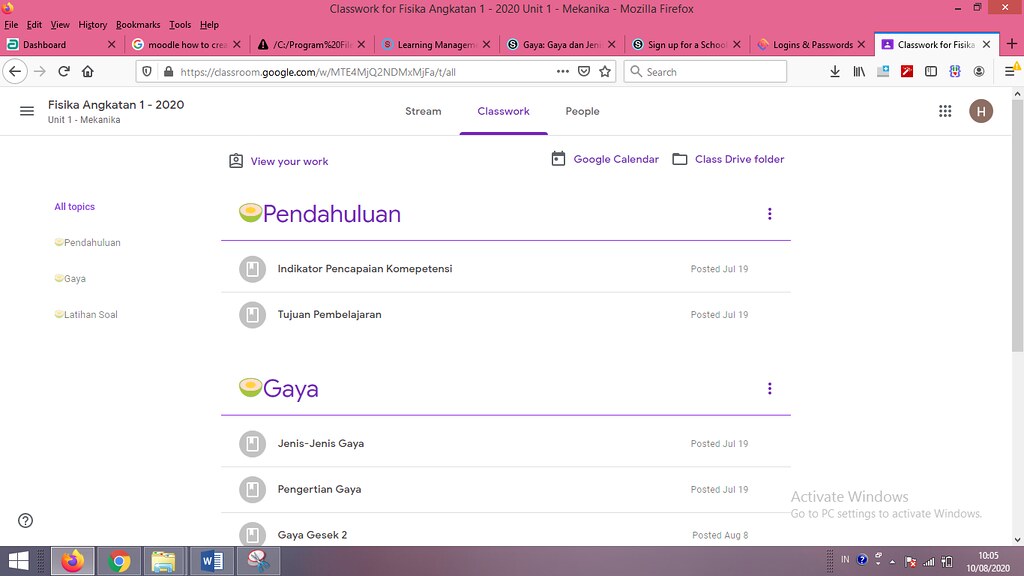Open the account avatar labeled H
1024x576 pixels.
(x=981, y=111)
